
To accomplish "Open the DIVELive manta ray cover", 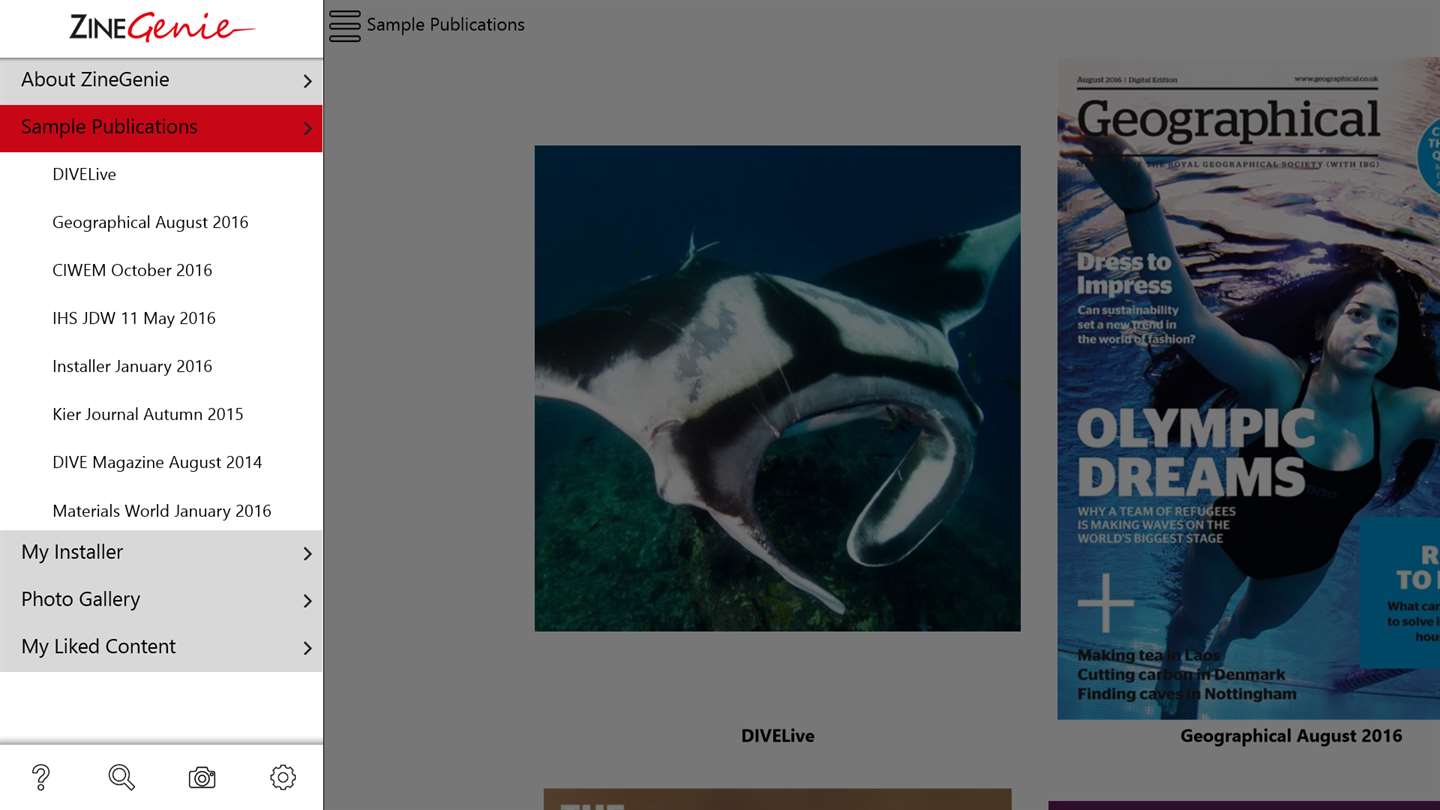I will coord(778,388).
